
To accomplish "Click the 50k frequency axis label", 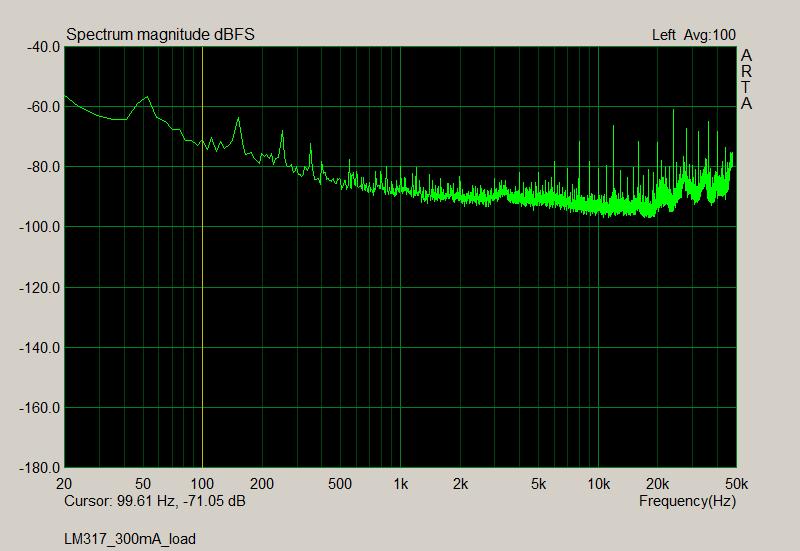I will pyautogui.click(x=737, y=483).
